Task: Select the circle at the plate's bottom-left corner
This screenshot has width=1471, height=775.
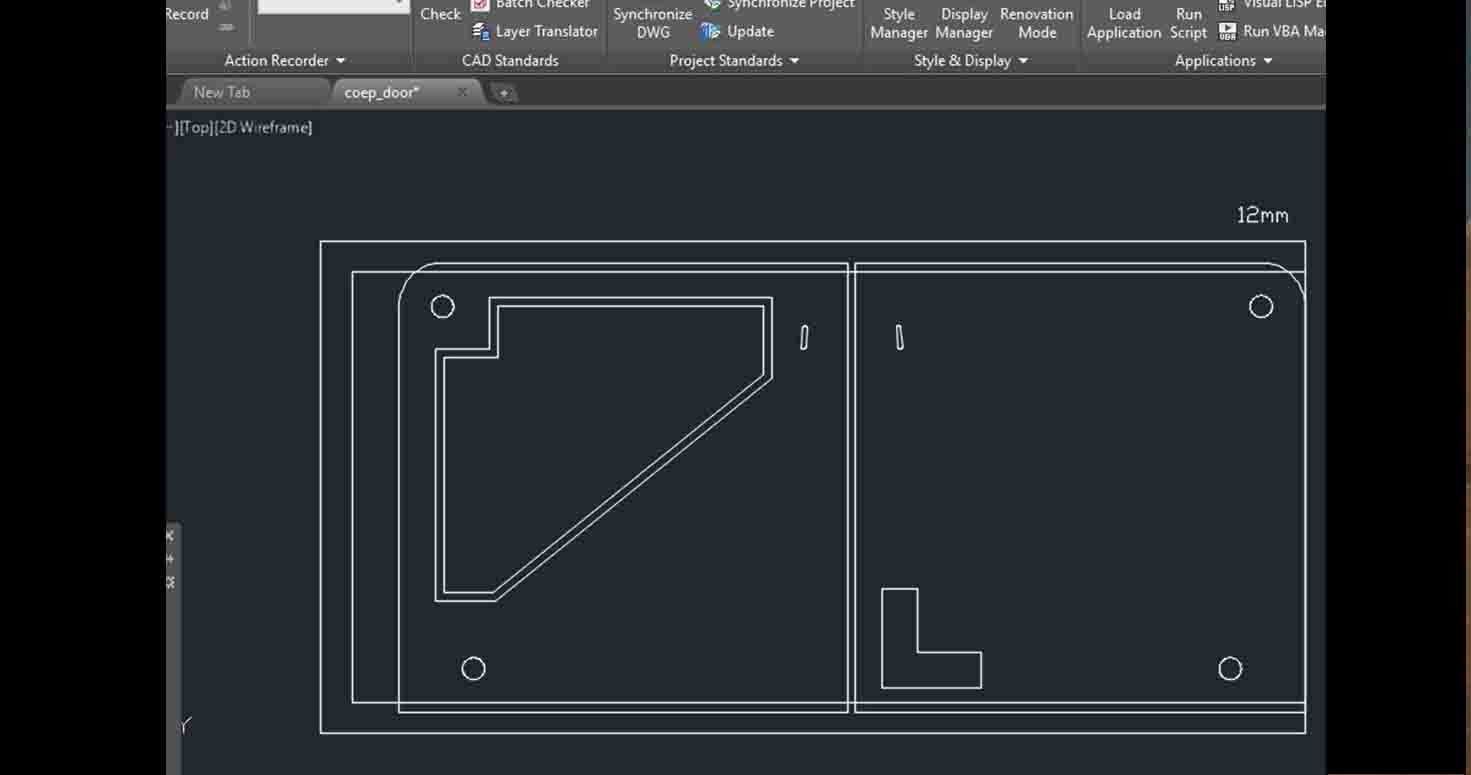Action: click(x=473, y=669)
